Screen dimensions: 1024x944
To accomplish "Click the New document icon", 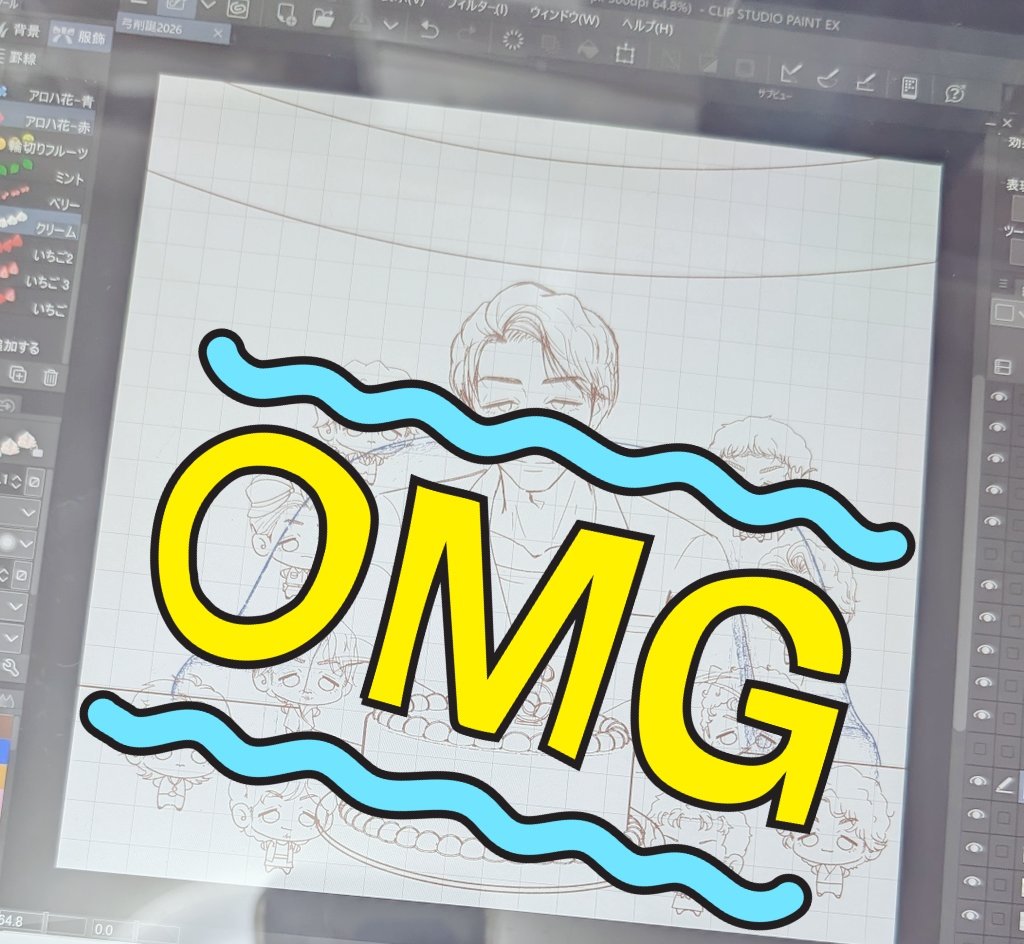I will 287,13.
